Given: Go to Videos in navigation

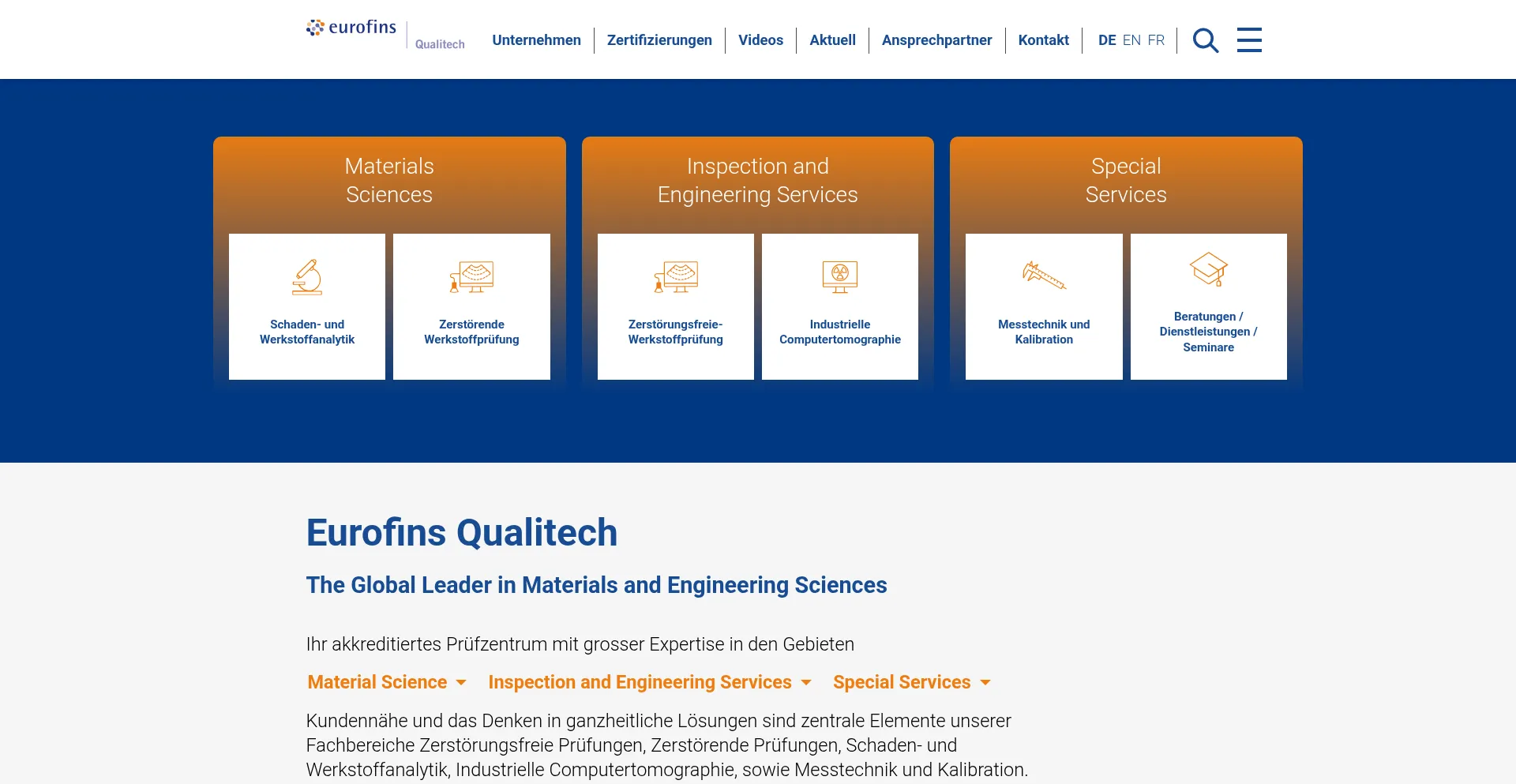Looking at the screenshot, I should 760,40.
